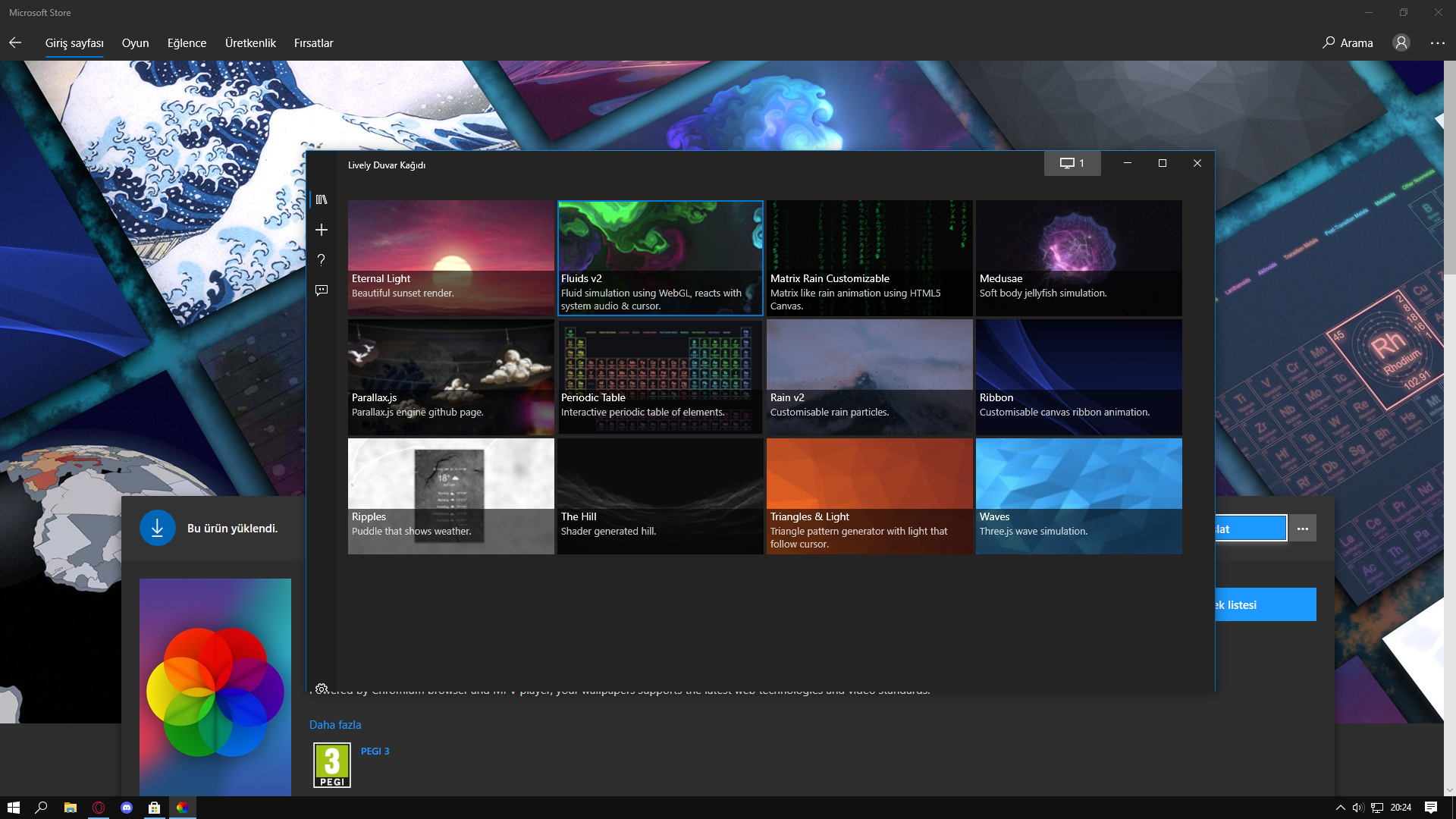
Task: Select the Parallax.js wallpaper
Action: pos(451,377)
